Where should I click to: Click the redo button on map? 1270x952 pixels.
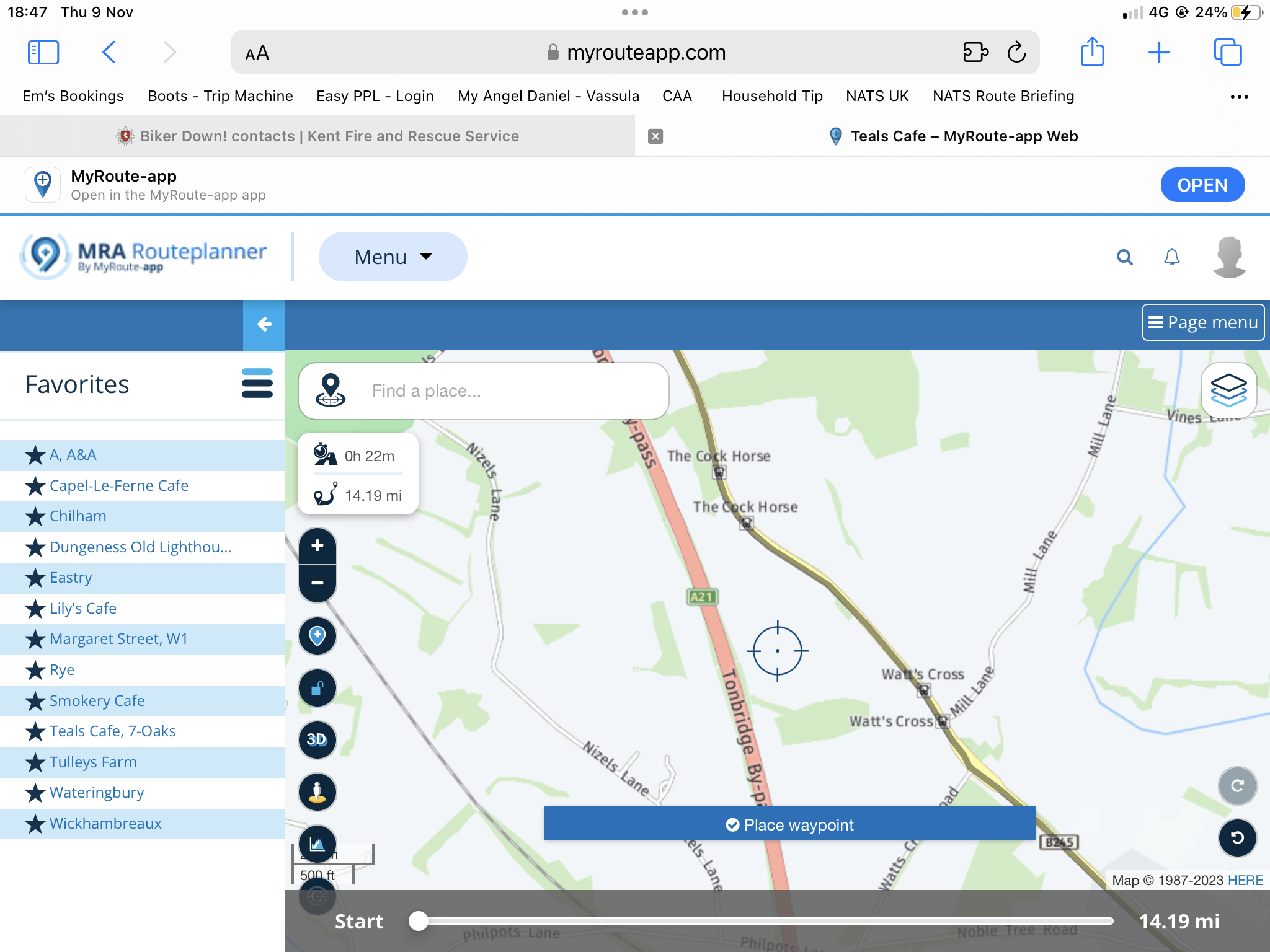coord(1237,786)
